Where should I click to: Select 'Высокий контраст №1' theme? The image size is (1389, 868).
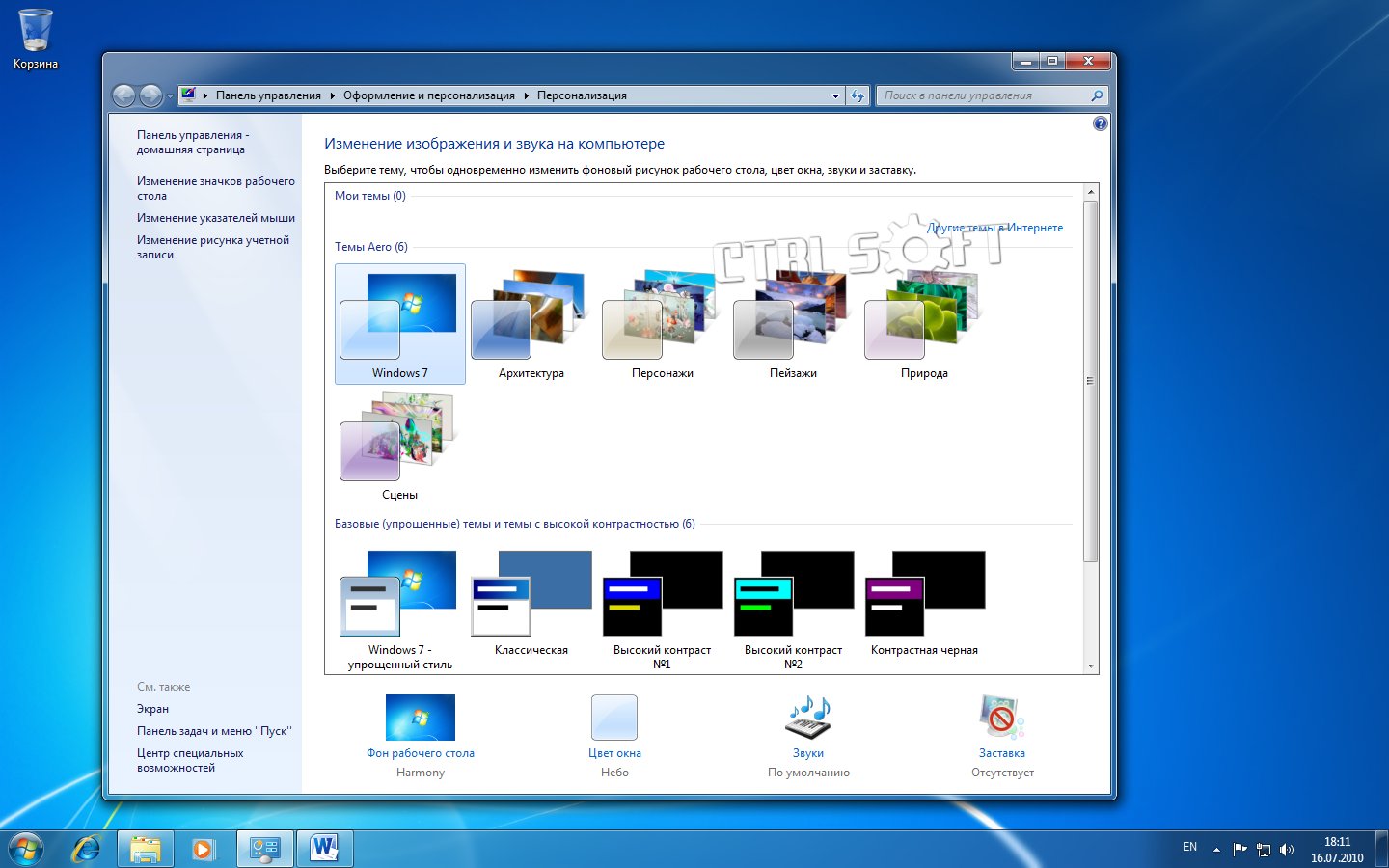663,610
